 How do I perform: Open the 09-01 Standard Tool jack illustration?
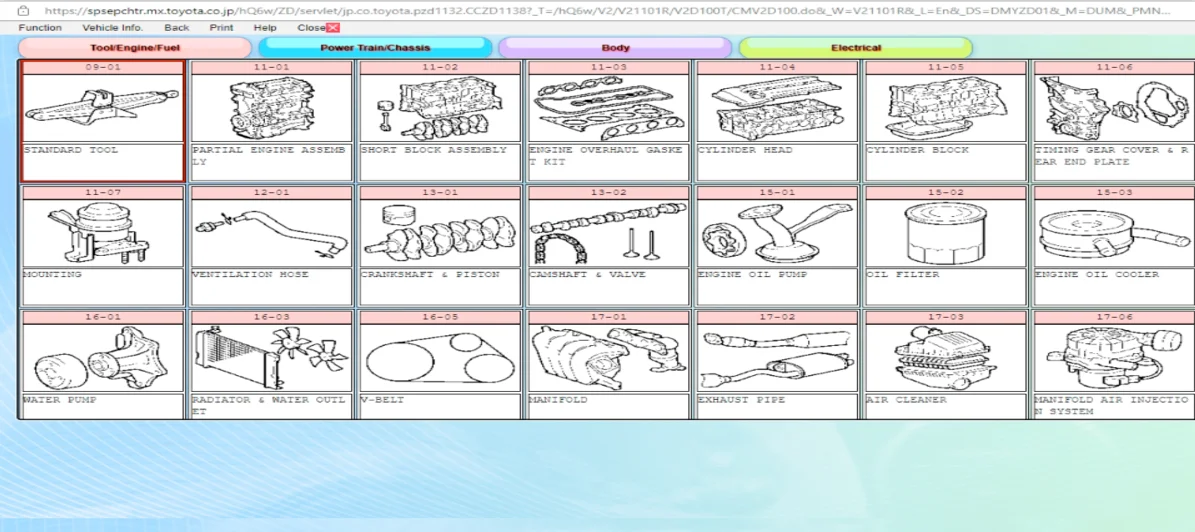click(x=103, y=107)
